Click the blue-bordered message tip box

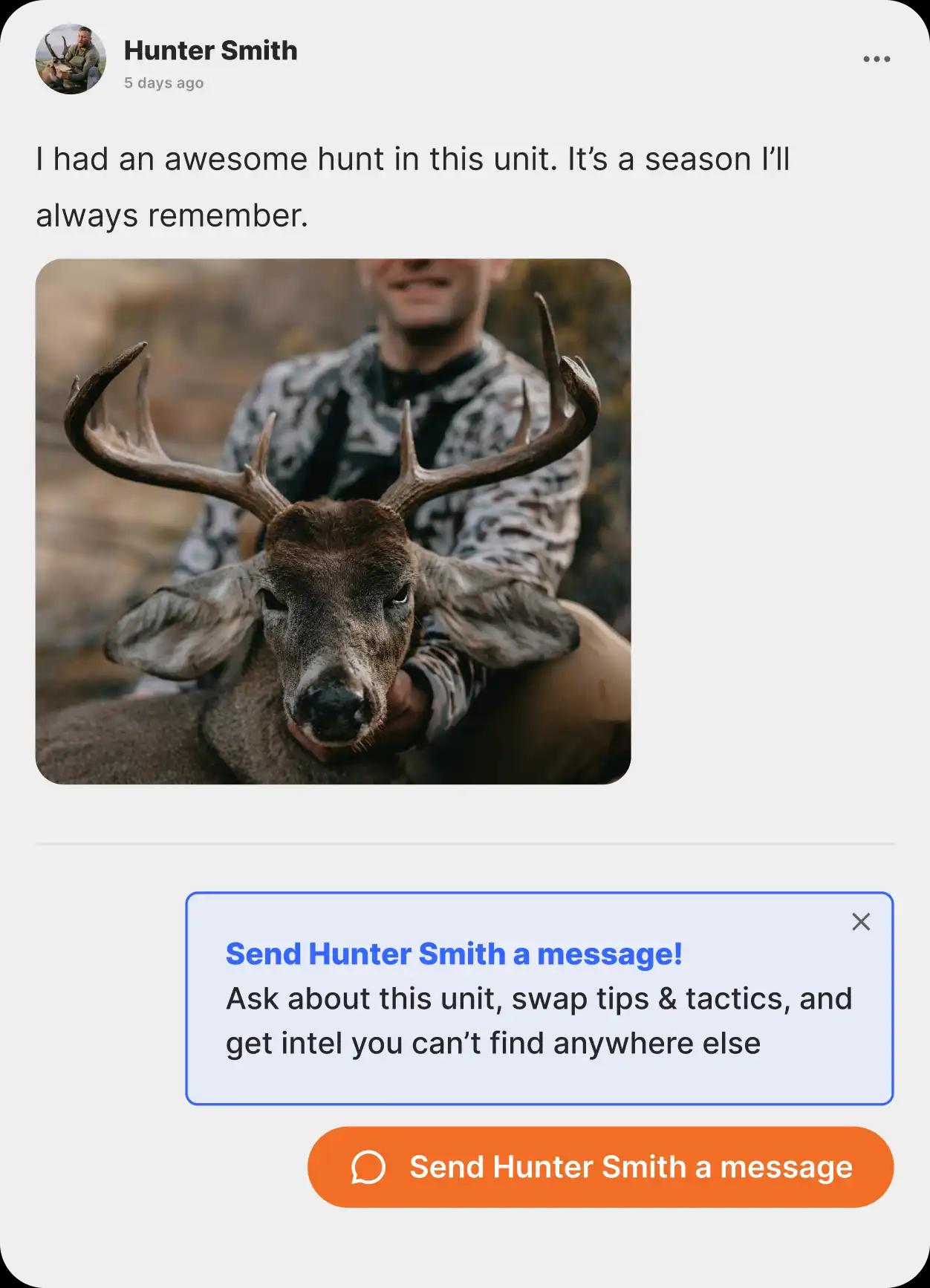point(539,998)
